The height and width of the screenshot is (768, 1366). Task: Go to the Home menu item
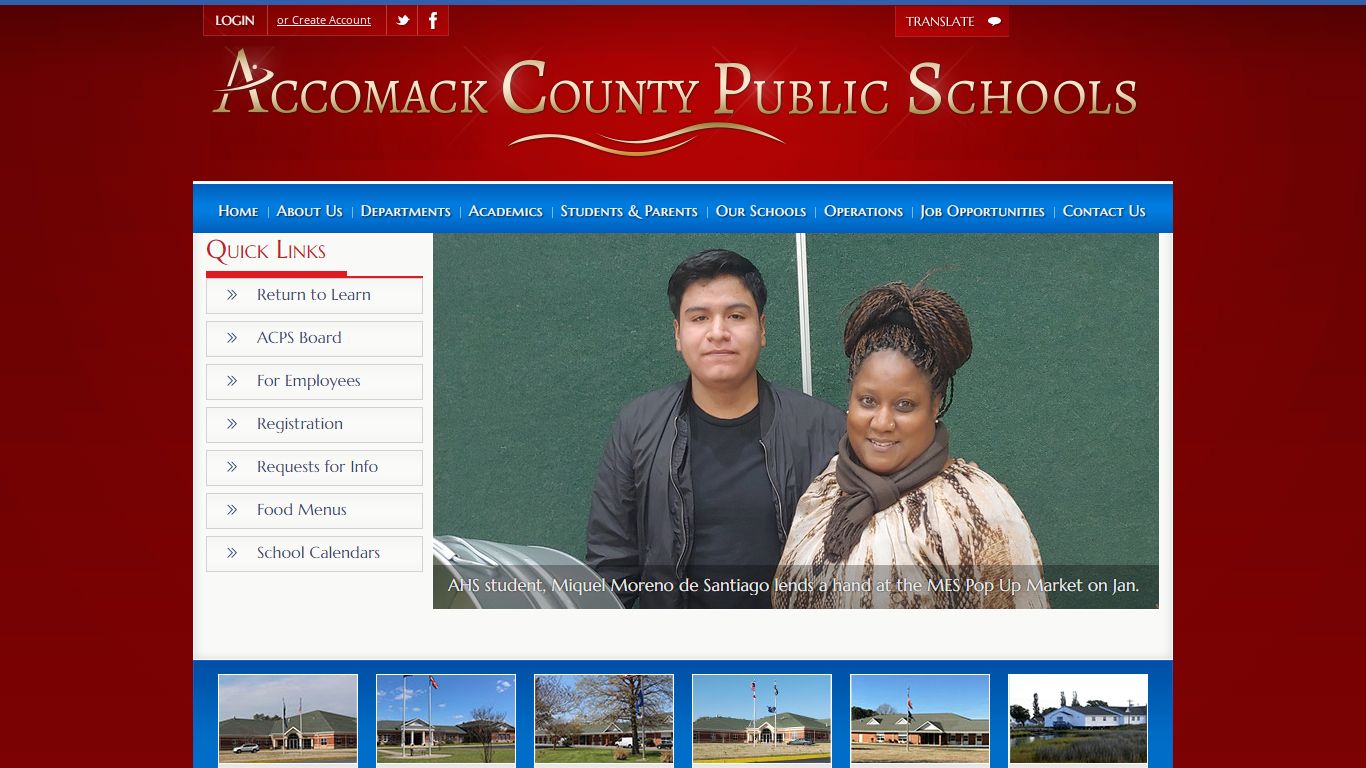point(238,211)
